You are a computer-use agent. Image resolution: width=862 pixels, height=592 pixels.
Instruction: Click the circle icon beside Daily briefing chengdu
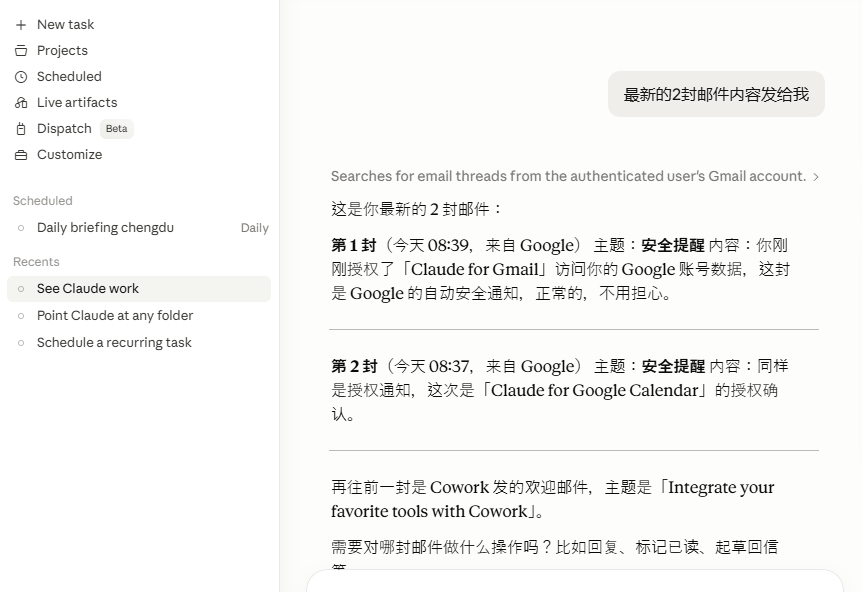pos(21,228)
